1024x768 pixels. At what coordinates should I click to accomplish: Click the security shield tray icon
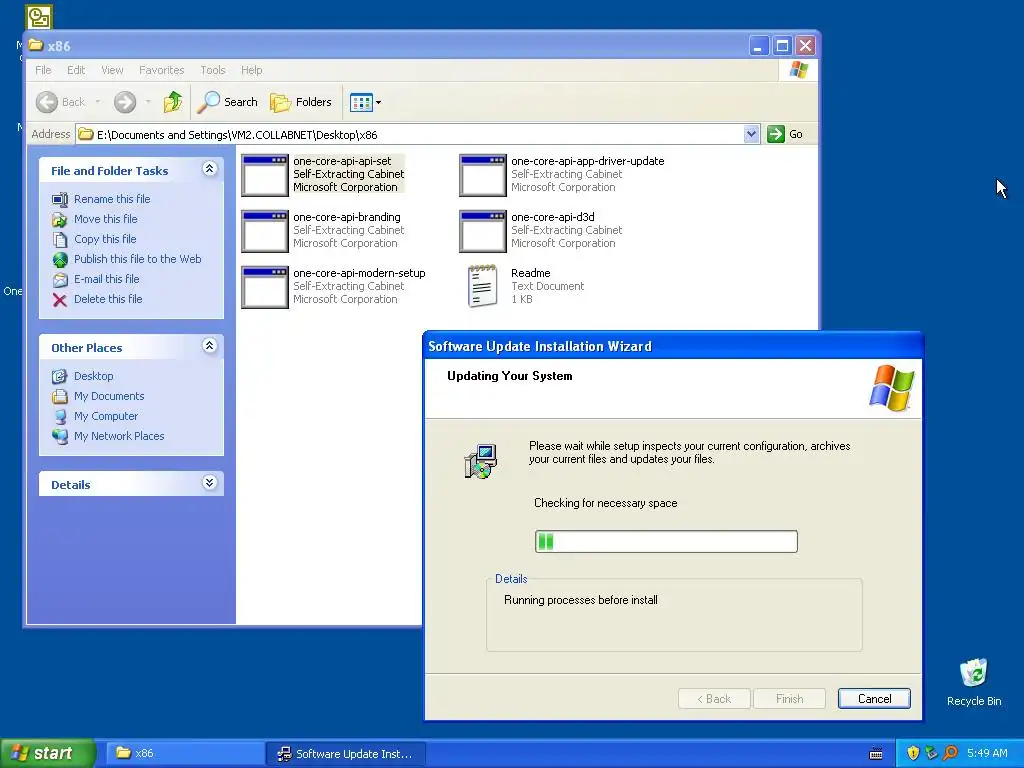click(x=913, y=753)
